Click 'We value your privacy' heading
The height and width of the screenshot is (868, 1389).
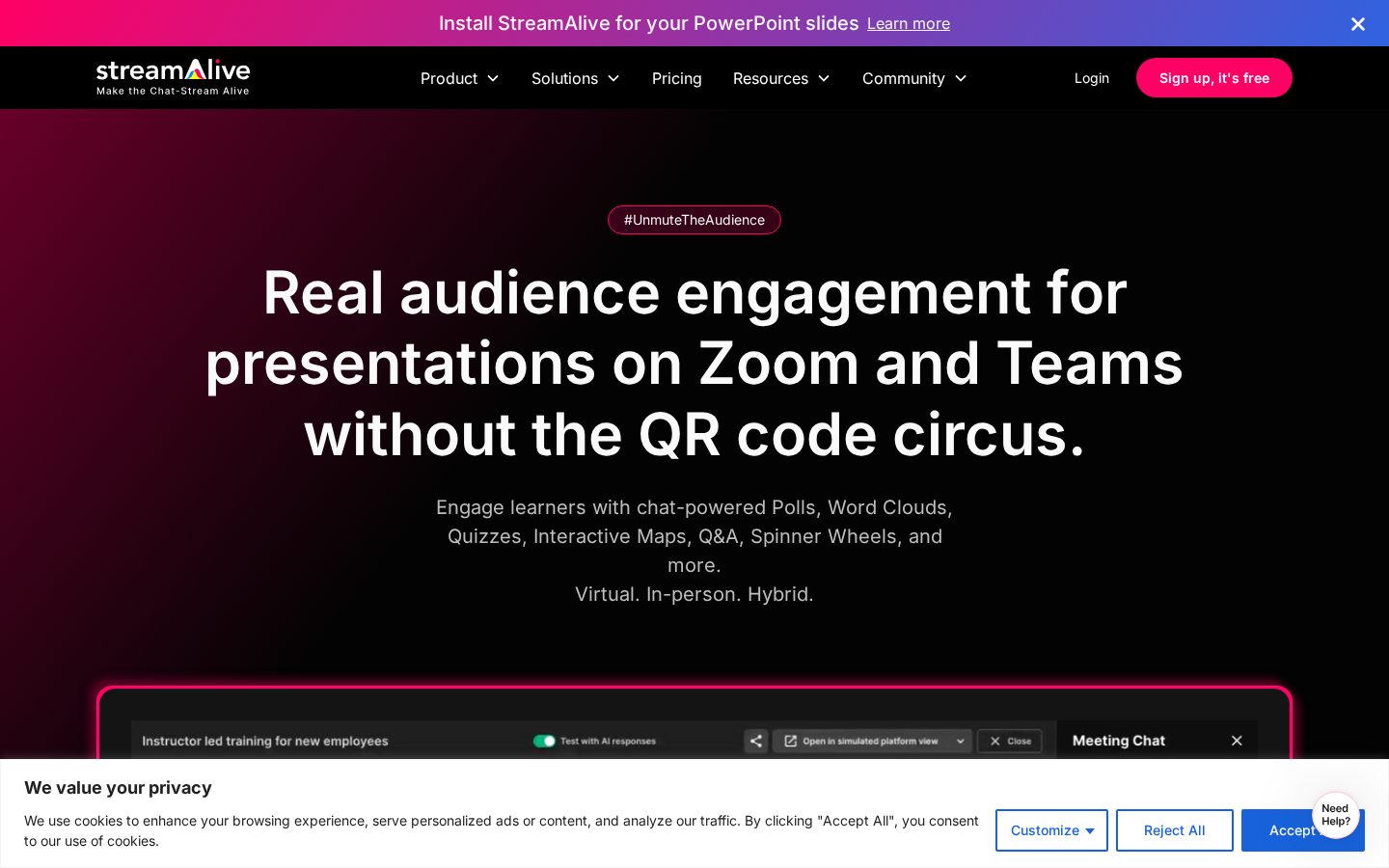[x=118, y=788]
